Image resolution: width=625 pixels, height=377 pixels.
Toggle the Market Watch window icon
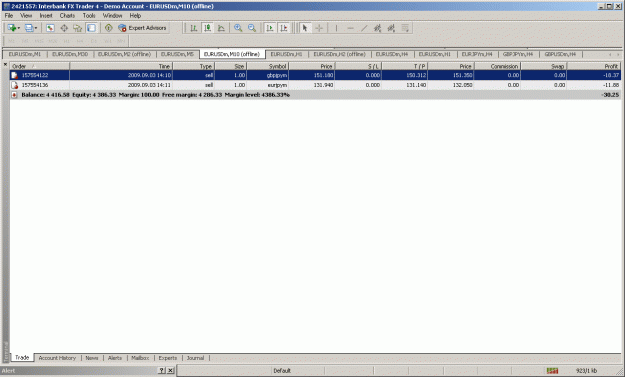(50, 28)
